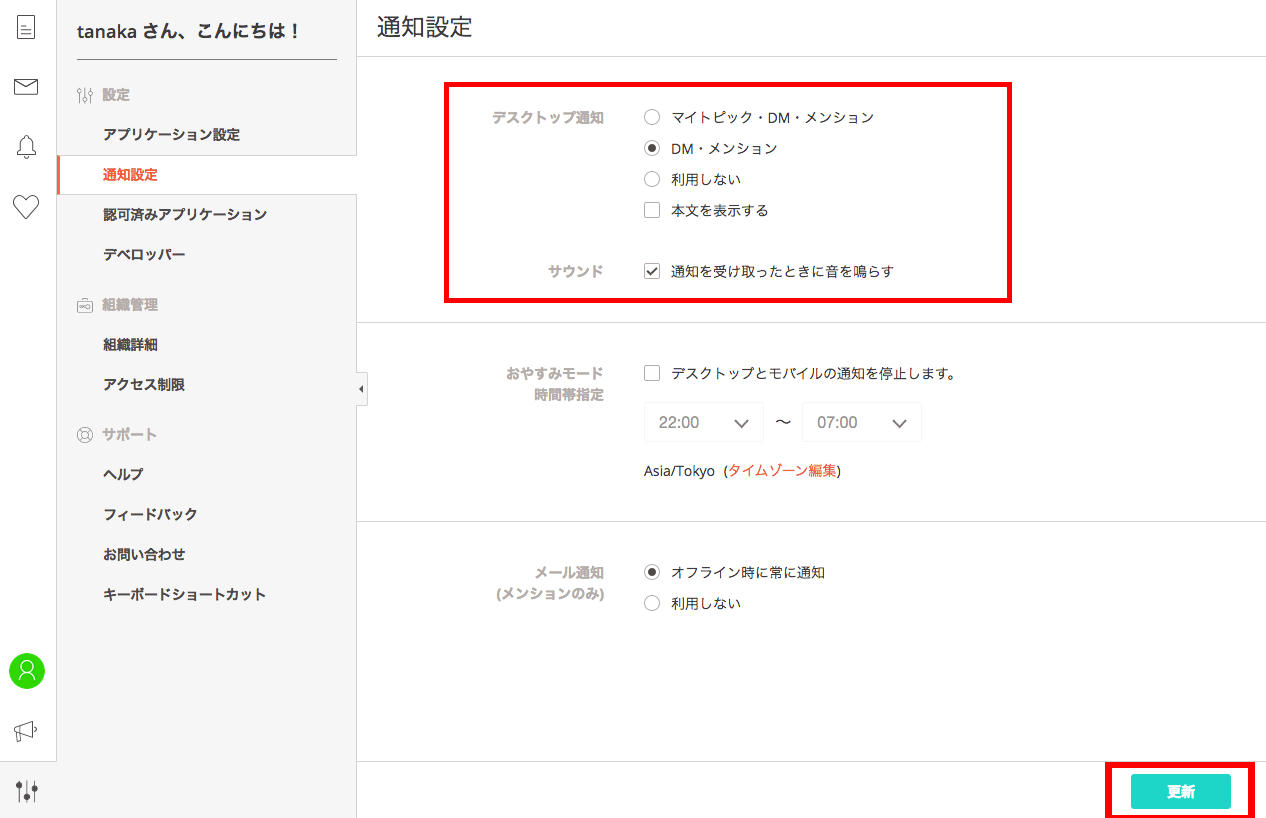Viewport: 1266px width, 818px height.
Task: Enable 本文を表示する checkbox
Action: click(652, 210)
